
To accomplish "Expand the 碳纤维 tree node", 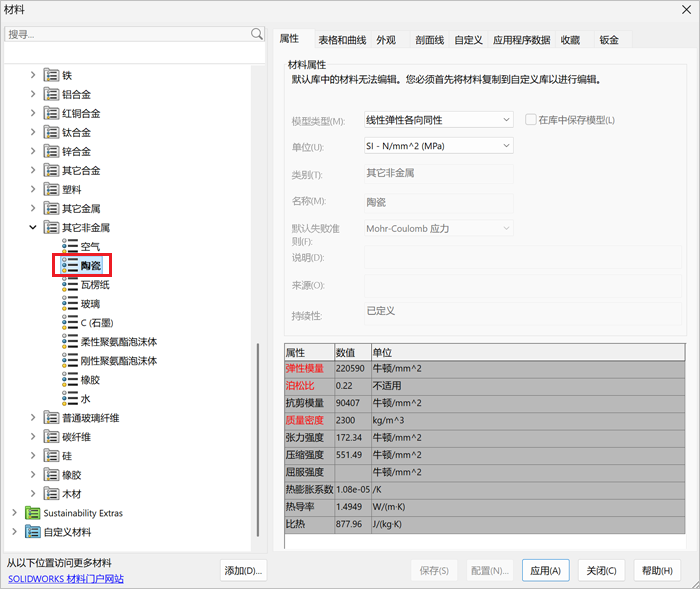I will click(x=33, y=437).
